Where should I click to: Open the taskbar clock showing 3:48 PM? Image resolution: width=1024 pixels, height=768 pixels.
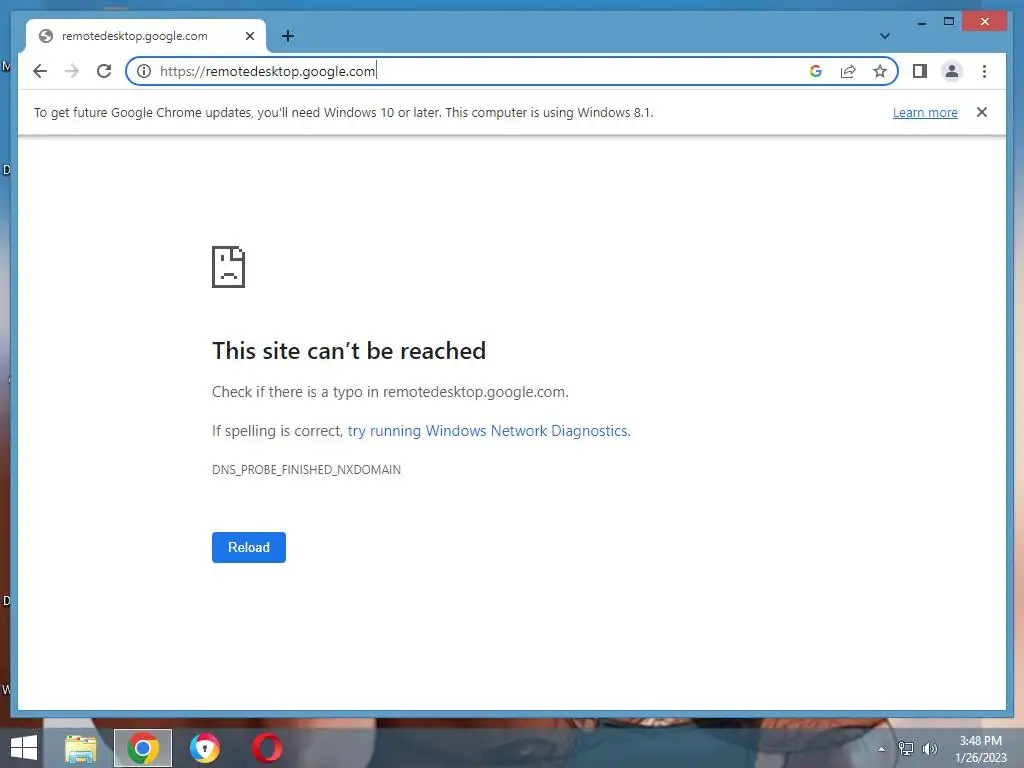point(980,749)
